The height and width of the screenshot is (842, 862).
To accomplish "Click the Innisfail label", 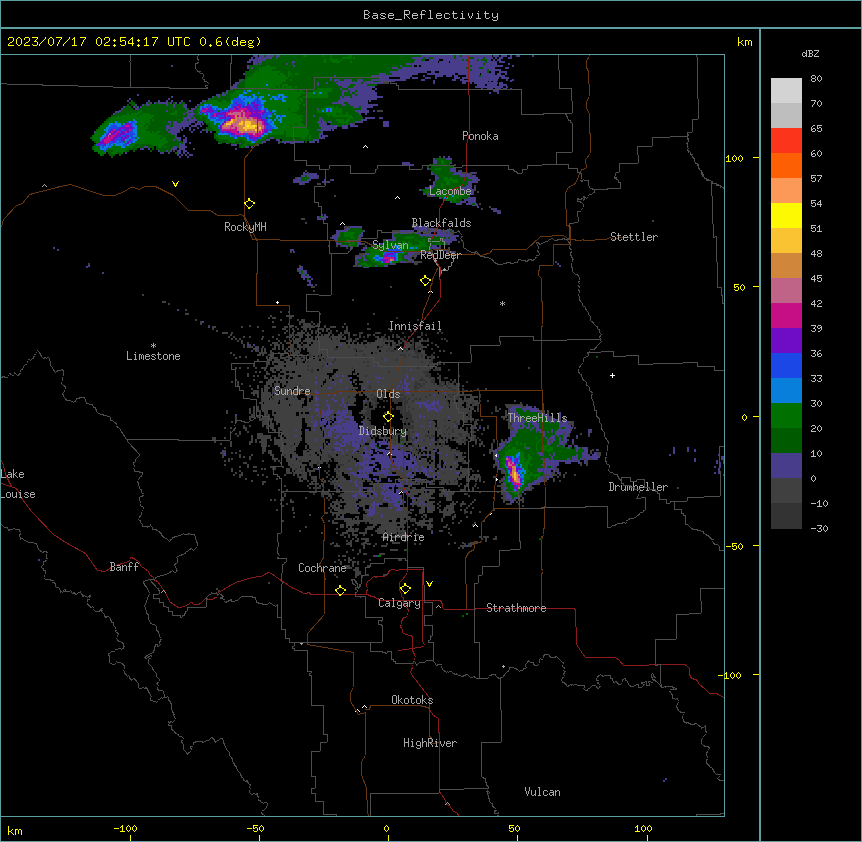I will [415, 326].
